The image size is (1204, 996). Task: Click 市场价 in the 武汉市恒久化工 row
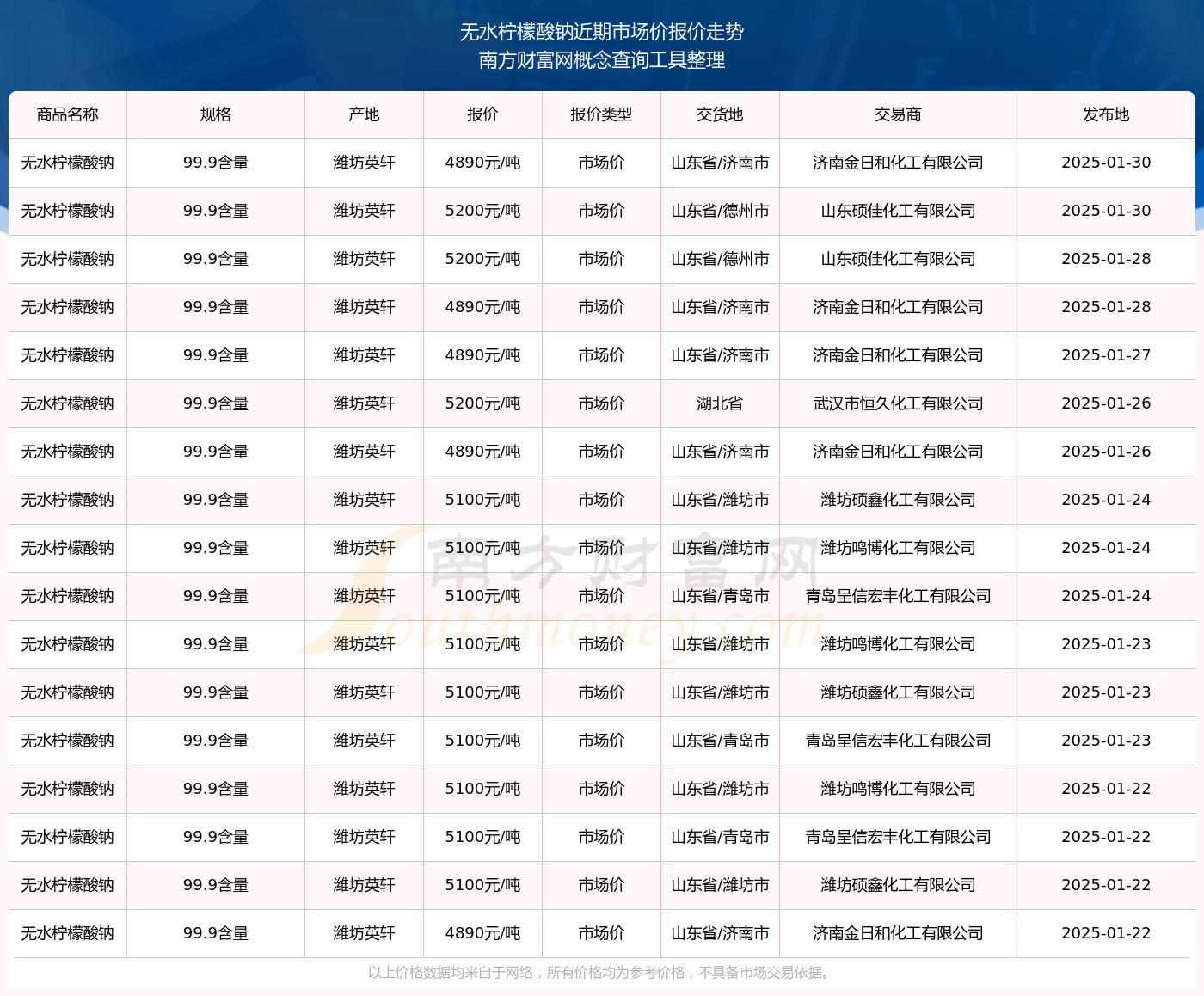coord(601,403)
